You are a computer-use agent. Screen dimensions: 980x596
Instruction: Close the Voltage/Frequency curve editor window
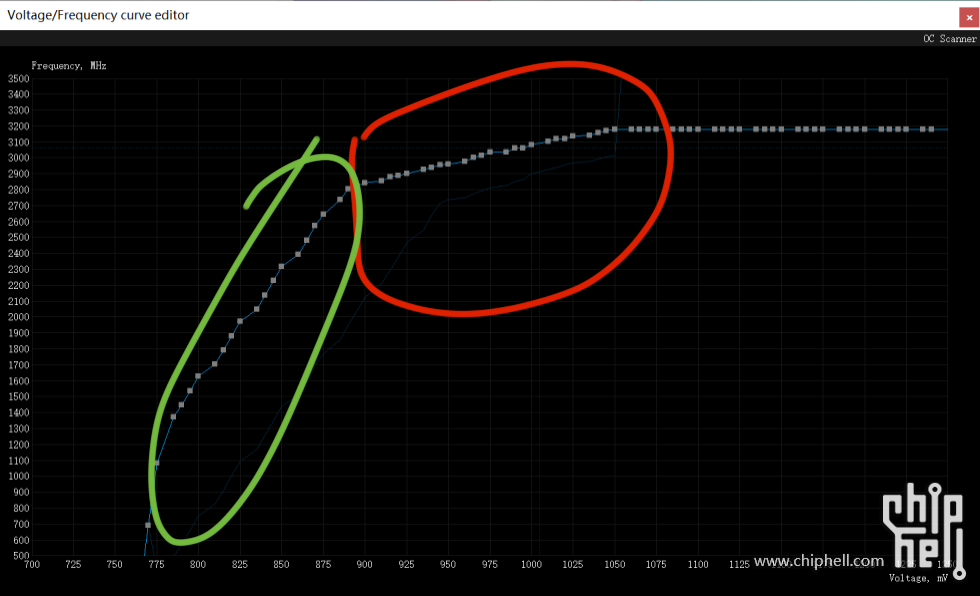(967, 15)
